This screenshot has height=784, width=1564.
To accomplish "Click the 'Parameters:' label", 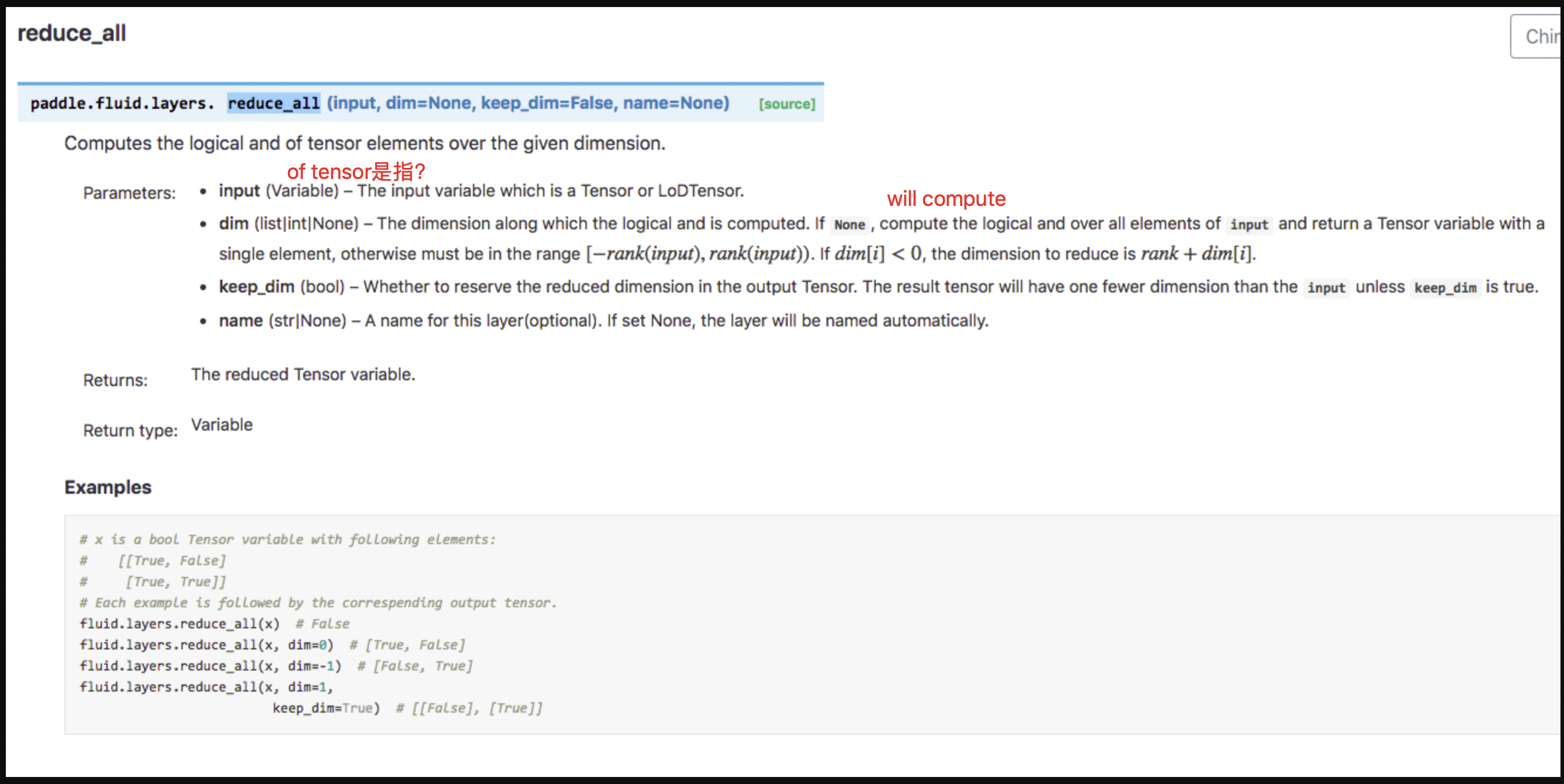I will [x=129, y=193].
